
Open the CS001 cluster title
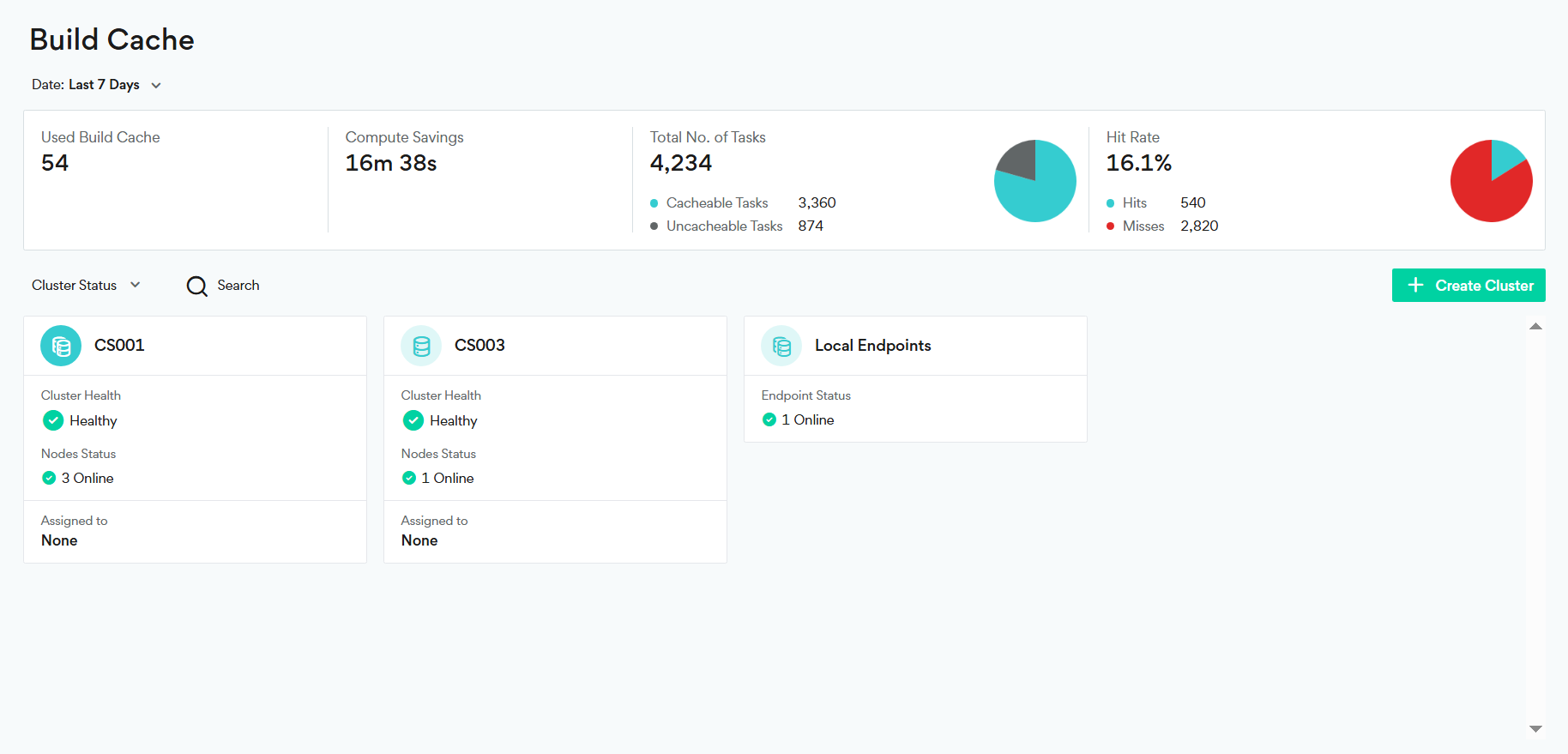119,346
